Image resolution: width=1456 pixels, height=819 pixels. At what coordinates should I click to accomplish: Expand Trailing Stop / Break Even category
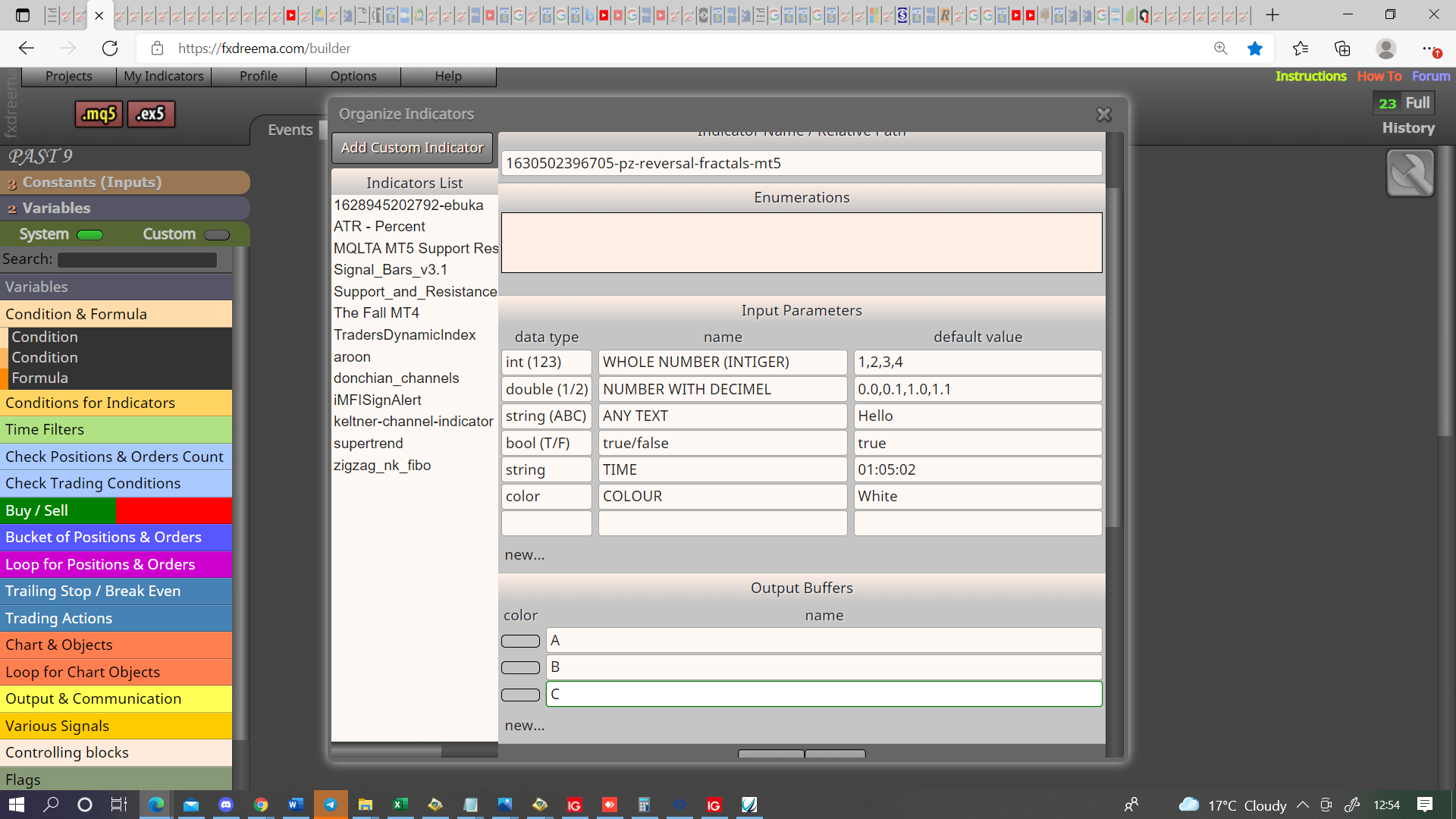[116, 591]
